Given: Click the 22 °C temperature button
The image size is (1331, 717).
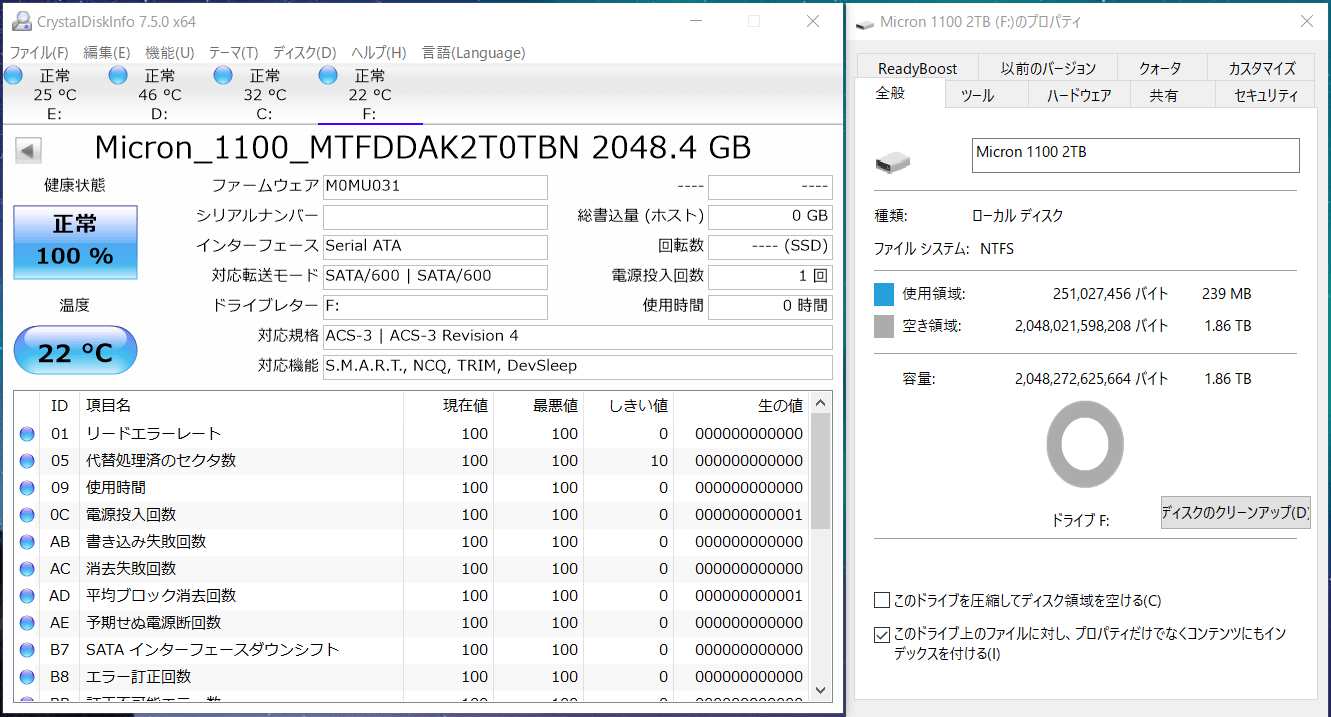Looking at the screenshot, I should 75,350.
